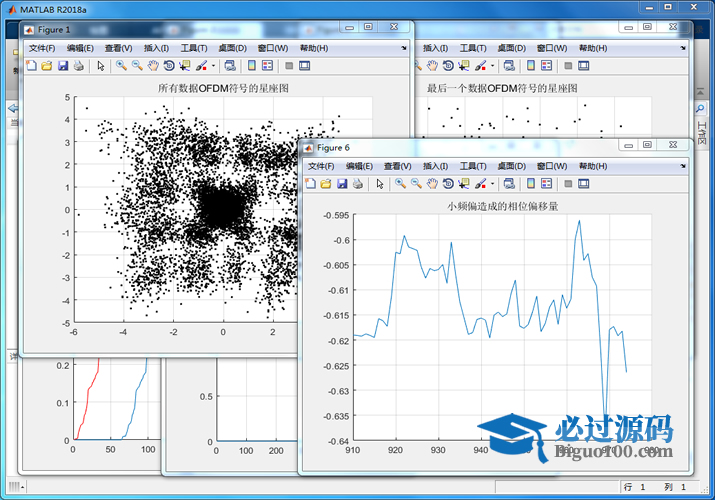Insert Colorbar icon in Figure 1 toolbar

252,66
